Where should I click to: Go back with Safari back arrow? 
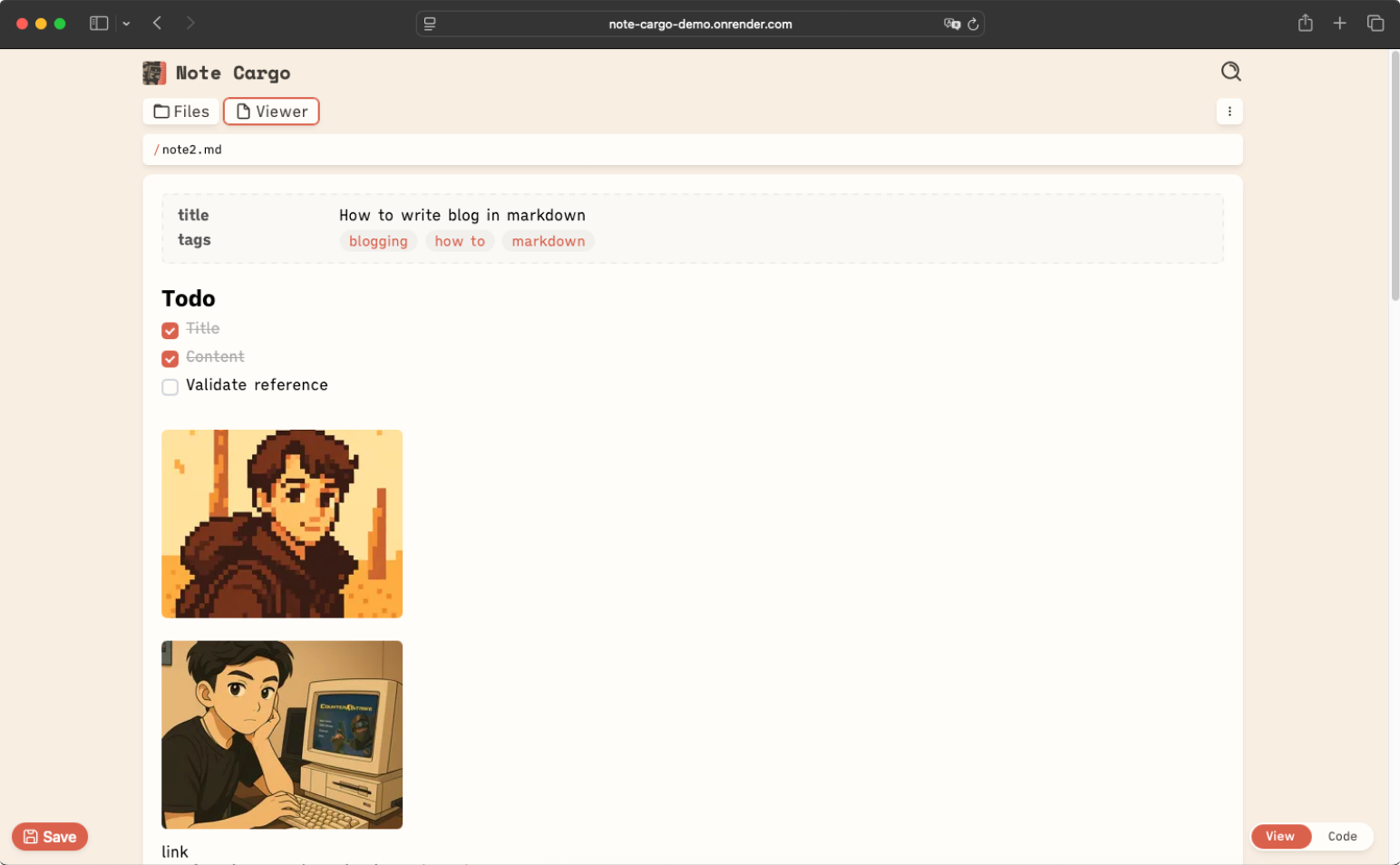click(x=157, y=23)
